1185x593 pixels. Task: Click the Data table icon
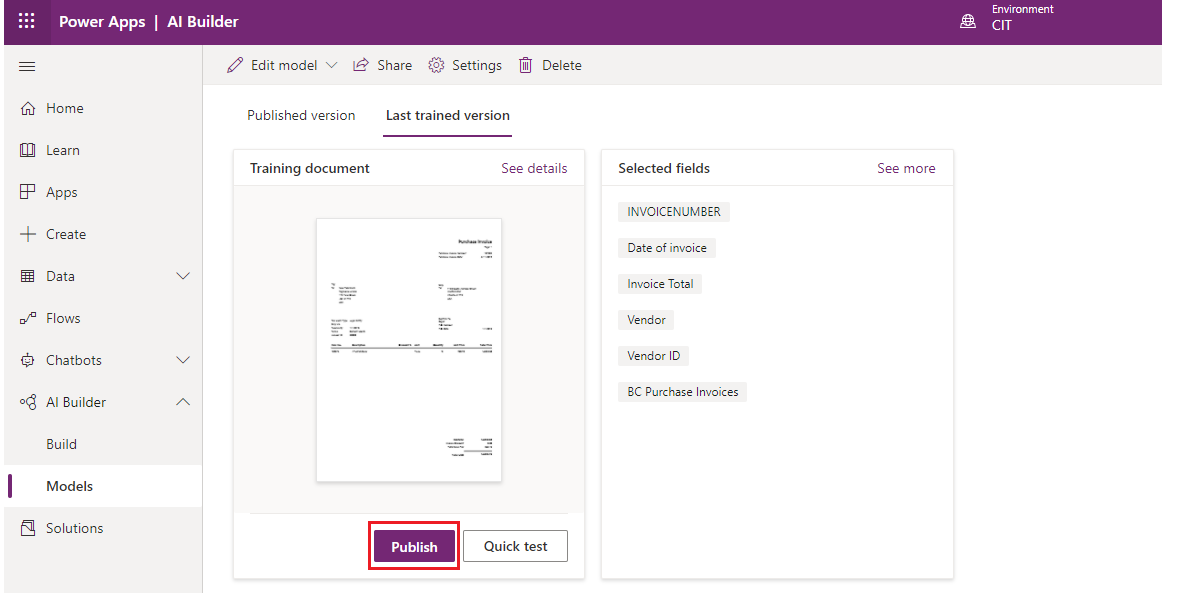pos(28,276)
